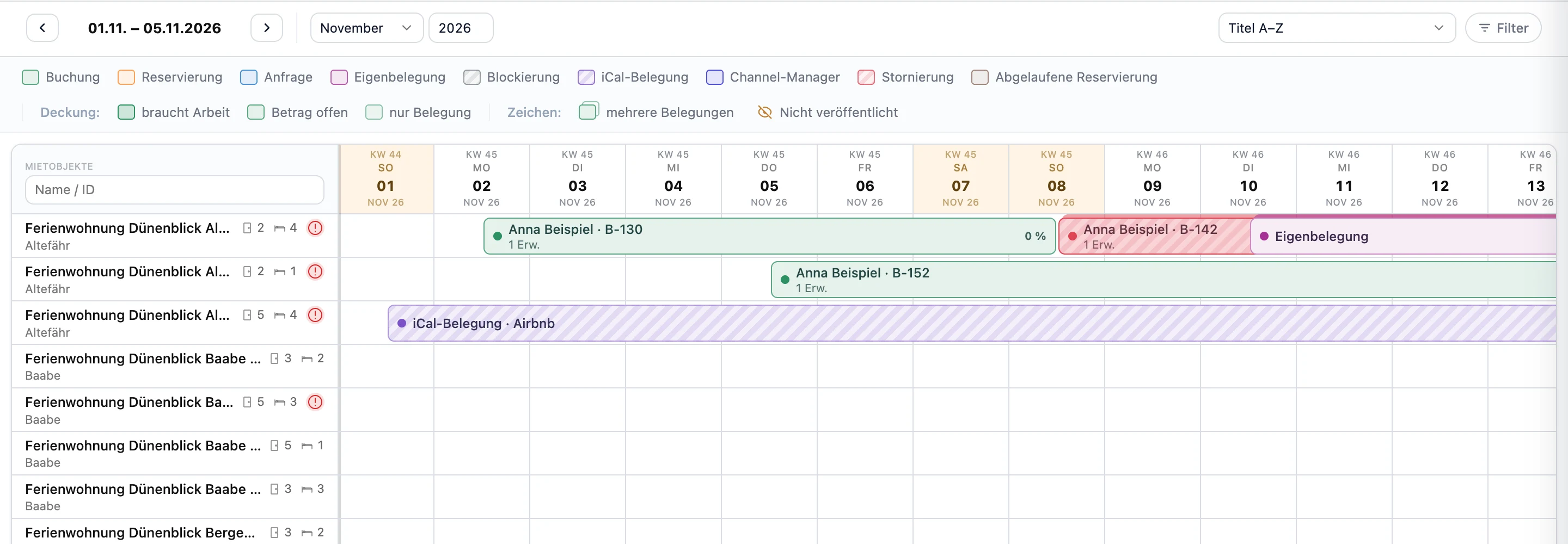Viewport: 1568px width, 544px height.
Task: Click the braucht Arbeit coverage swatch
Action: (126, 113)
